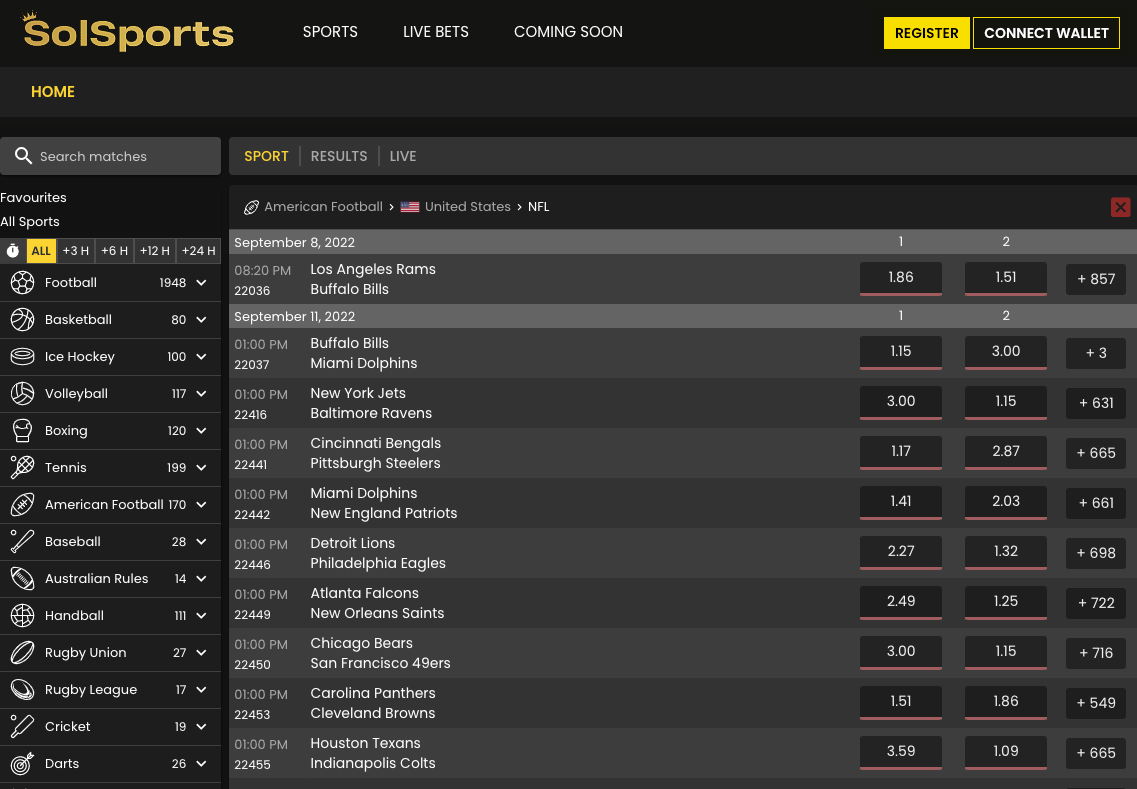Open the Favourites list
The width and height of the screenshot is (1137, 789).
tap(33, 197)
